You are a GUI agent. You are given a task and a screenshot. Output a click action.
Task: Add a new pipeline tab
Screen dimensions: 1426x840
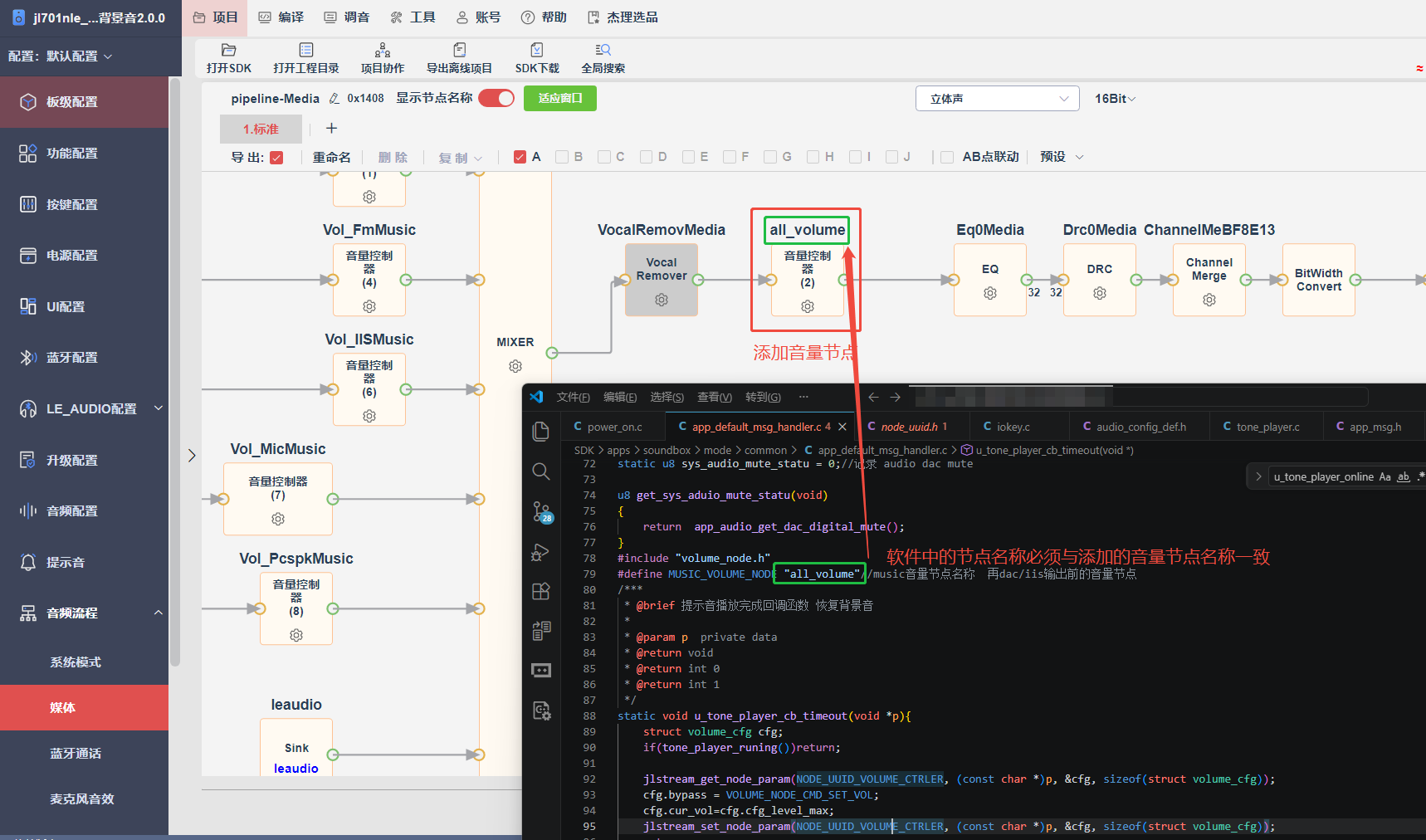332,129
